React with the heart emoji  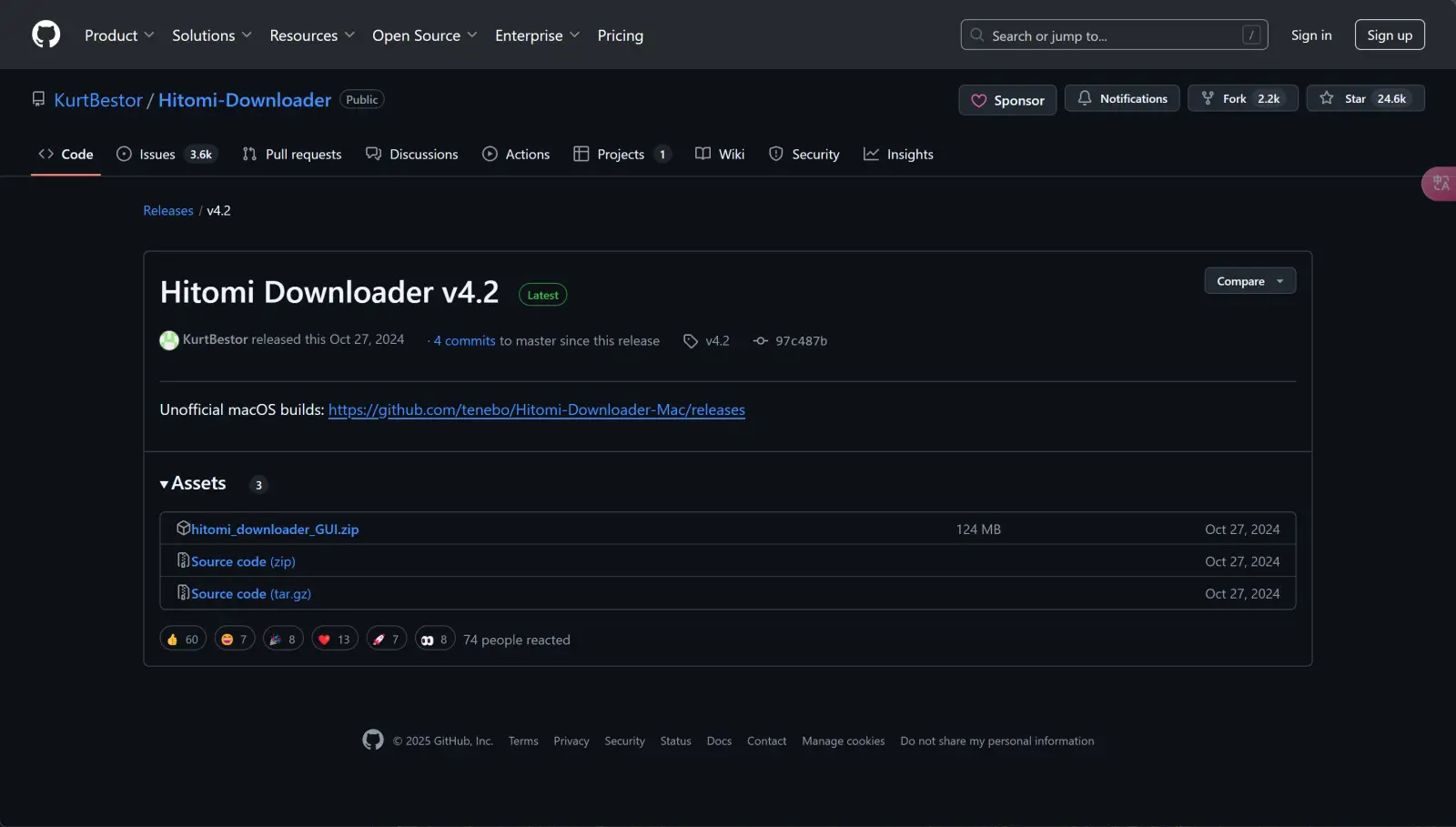(335, 640)
